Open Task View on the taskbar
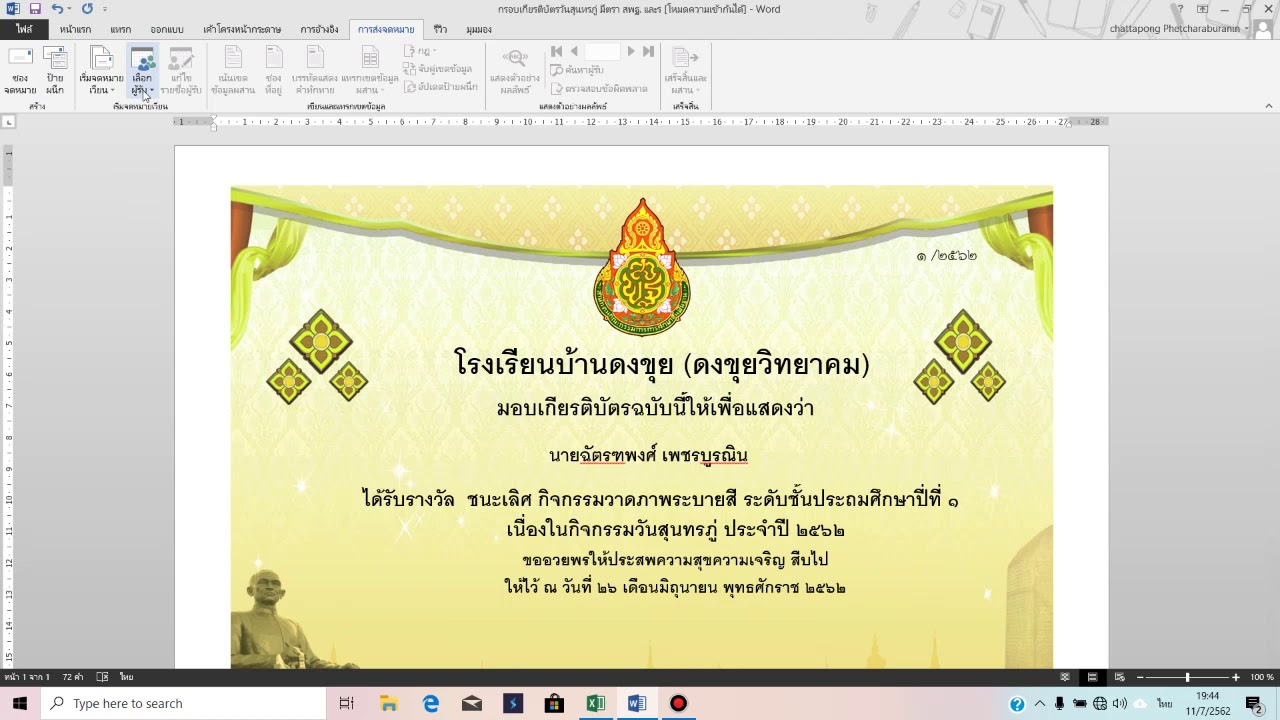The height and width of the screenshot is (720, 1280). pos(346,703)
